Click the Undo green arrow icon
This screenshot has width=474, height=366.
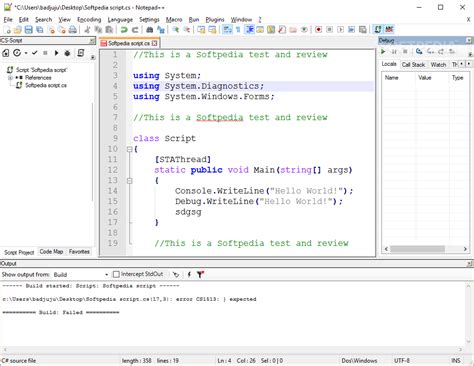(124, 30)
